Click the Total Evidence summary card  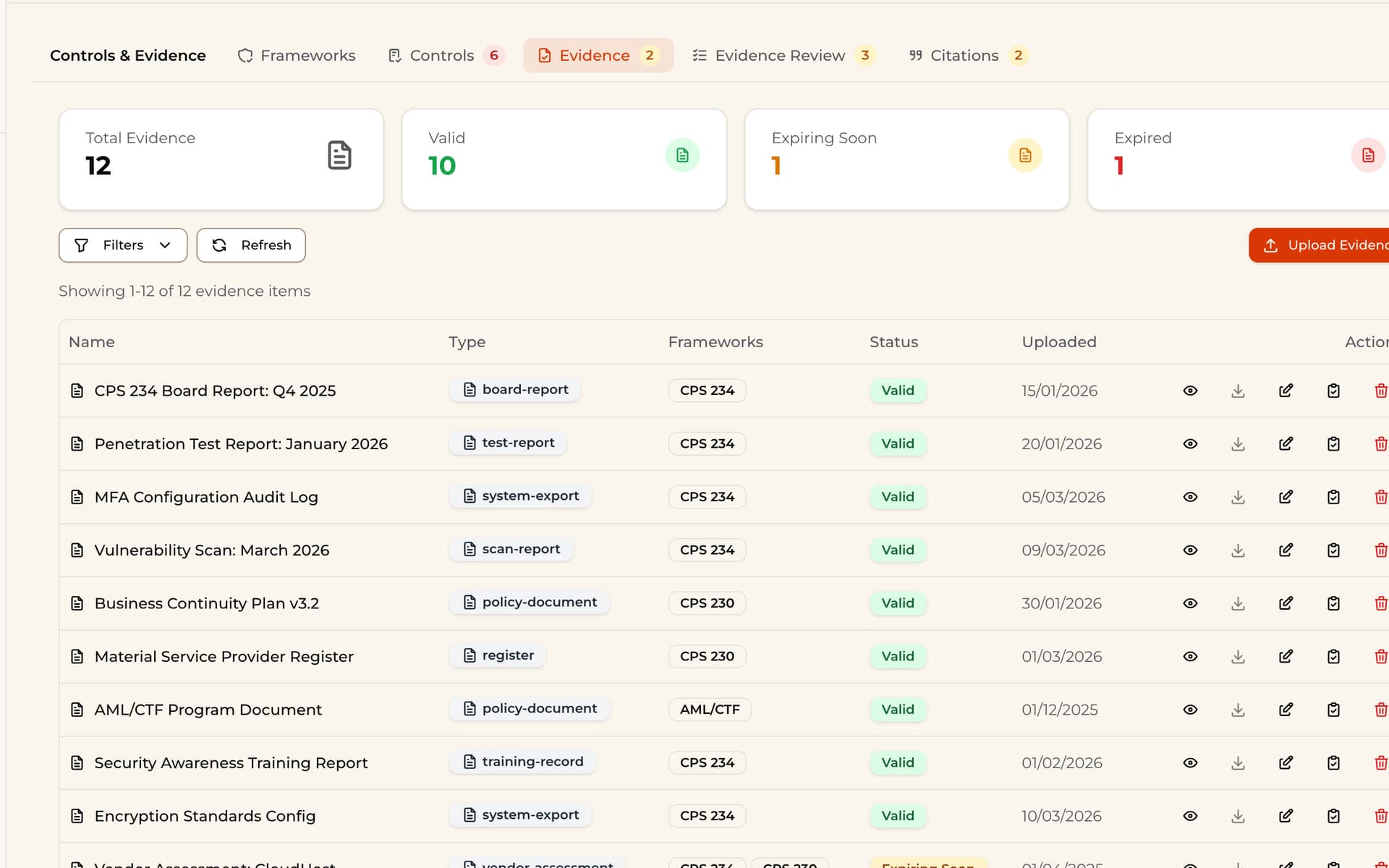coord(221,159)
